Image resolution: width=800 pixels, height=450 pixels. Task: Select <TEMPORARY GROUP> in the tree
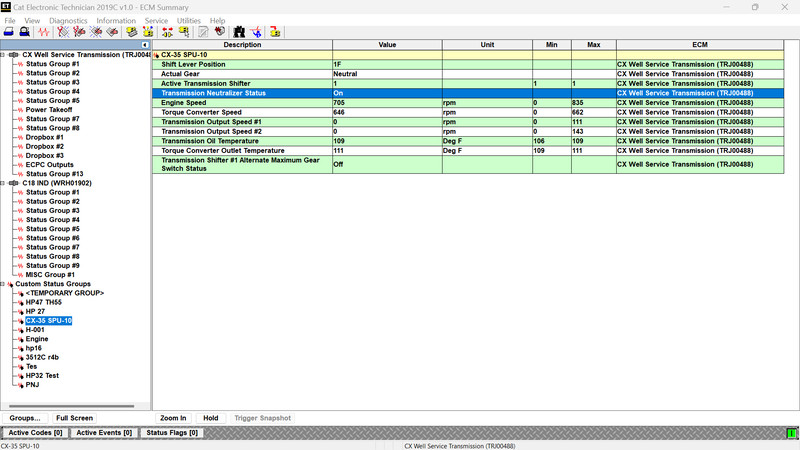click(65, 293)
